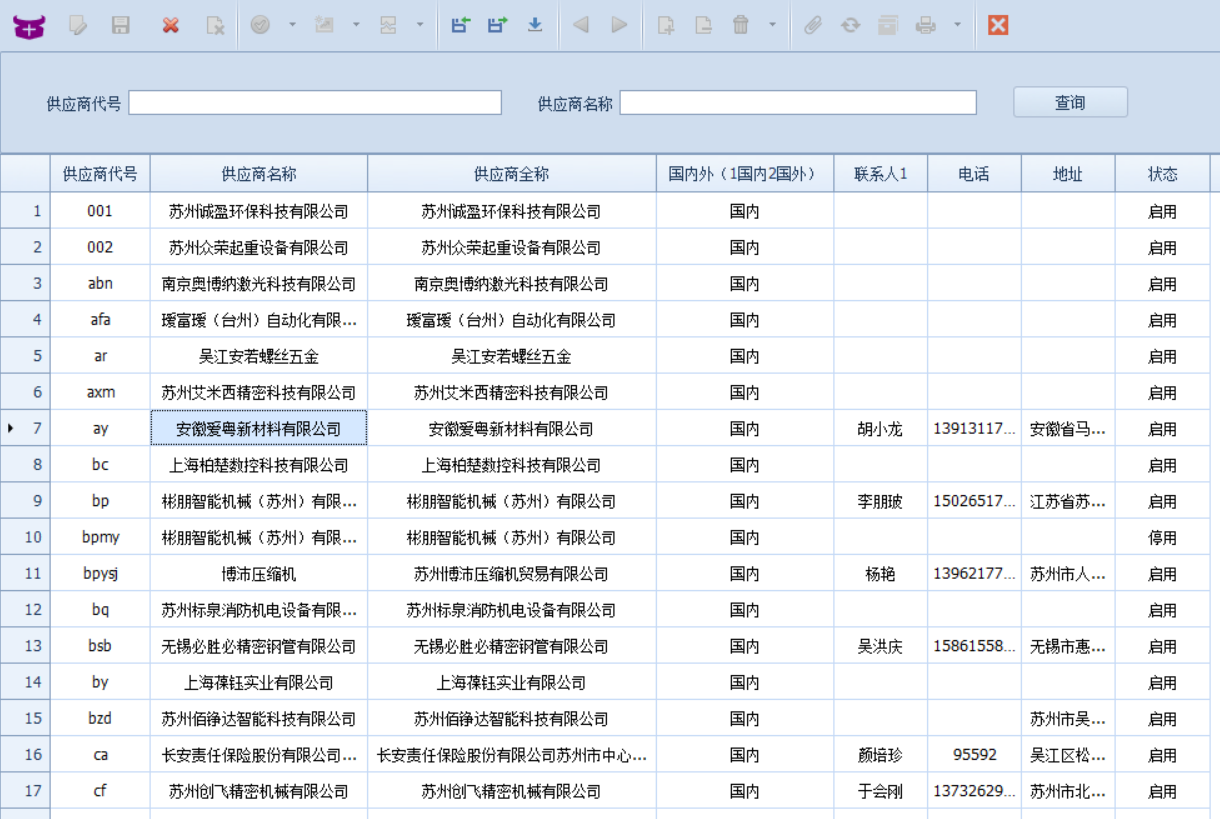The height and width of the screenshot is (819, 1220).
Task: Click the paperclip attachment icon
Action: tap(813, 26)
